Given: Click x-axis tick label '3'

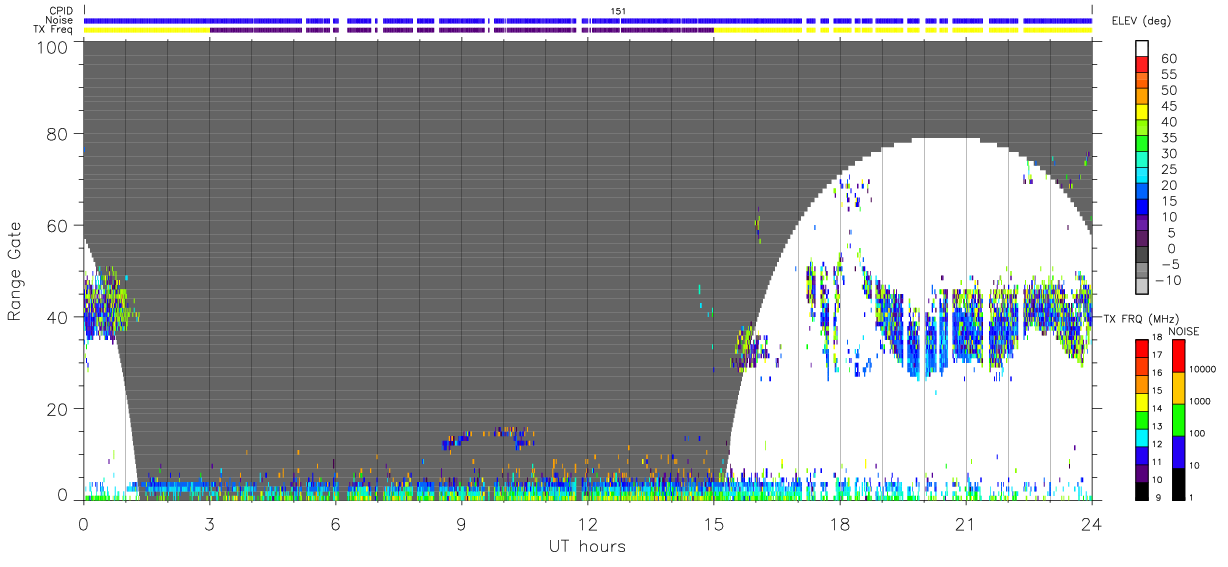Looking at the screenshot, I should [x=209, y=523].
